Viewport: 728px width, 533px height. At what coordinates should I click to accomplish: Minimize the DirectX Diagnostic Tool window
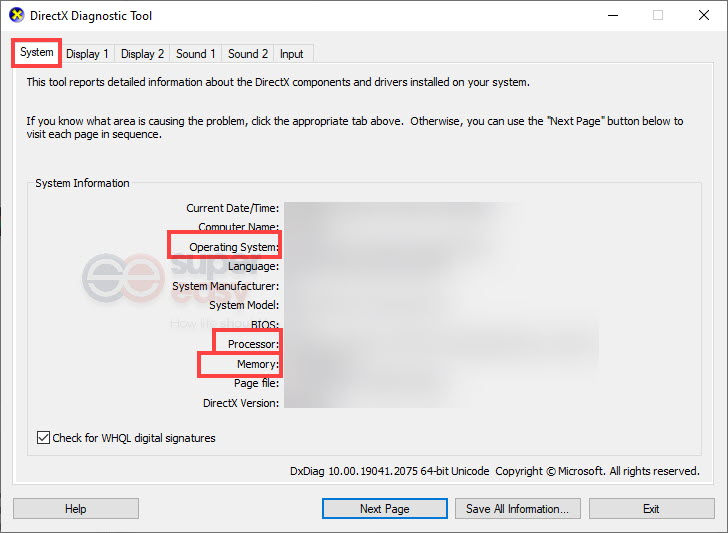pyautogui.click(x=611, y=16)
